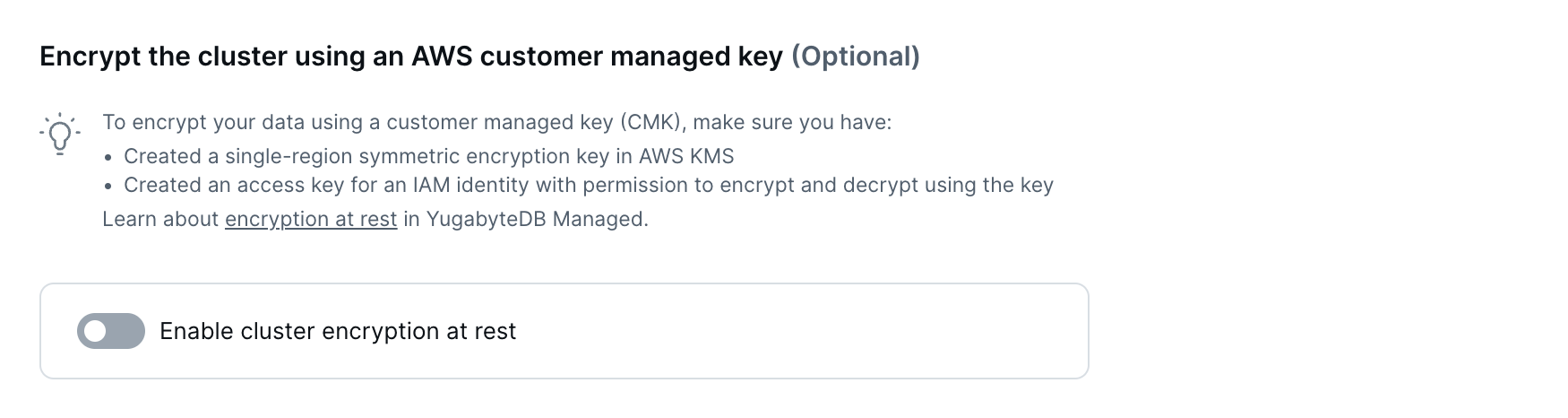This screenshot has height=418, width=1568.
Task: Click the "To encrypt your data" intro sentence
Action: pyautogui.click(x=358, y=122)
